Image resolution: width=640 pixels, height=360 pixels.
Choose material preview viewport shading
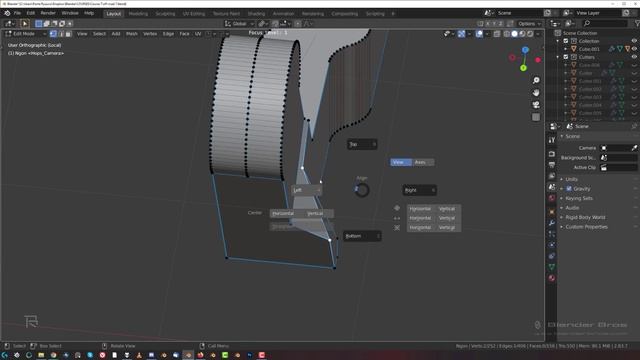pos(522,34)
